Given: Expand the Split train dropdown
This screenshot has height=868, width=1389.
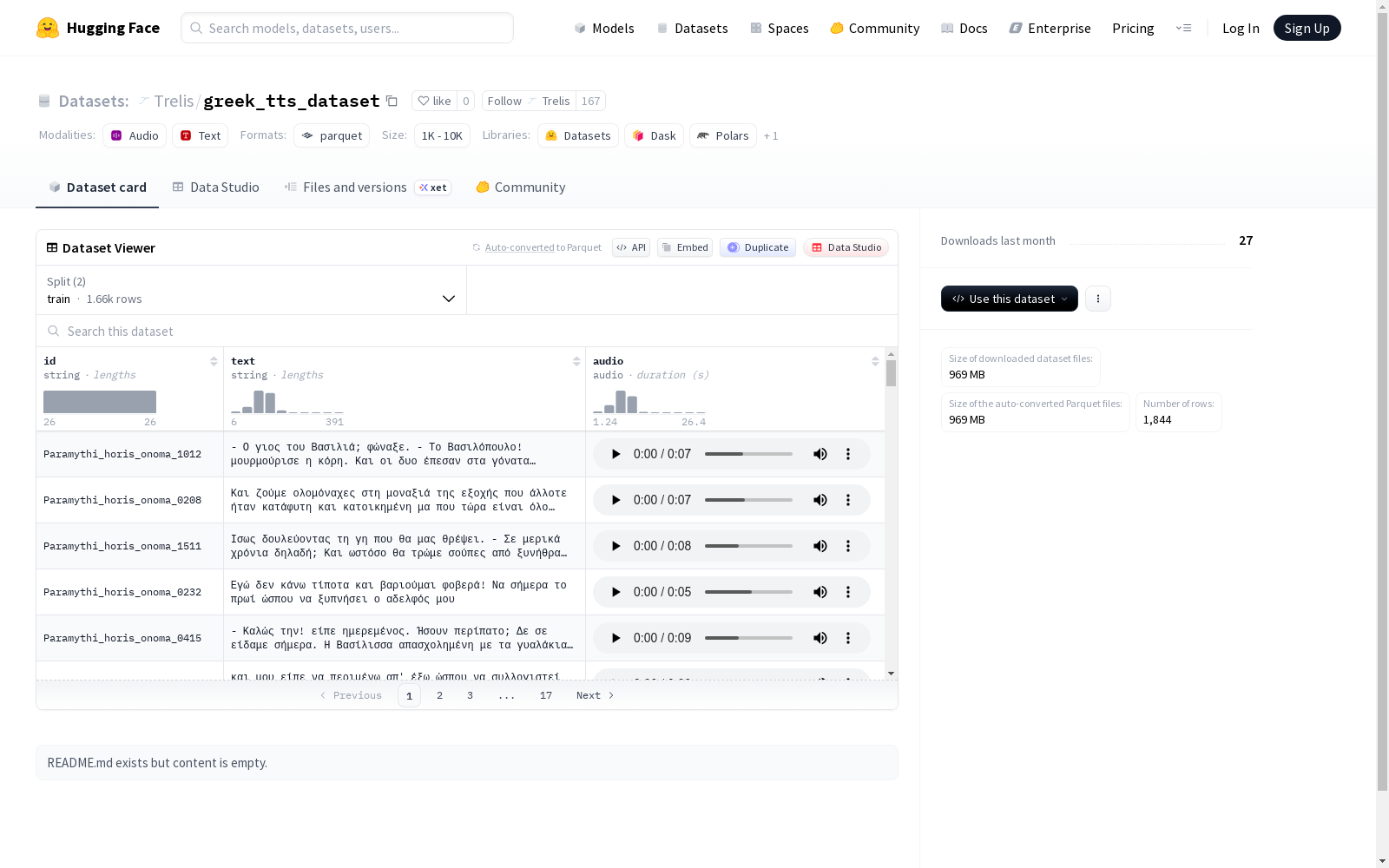Looking at the screenshot, I should click(x=252, y=290).
